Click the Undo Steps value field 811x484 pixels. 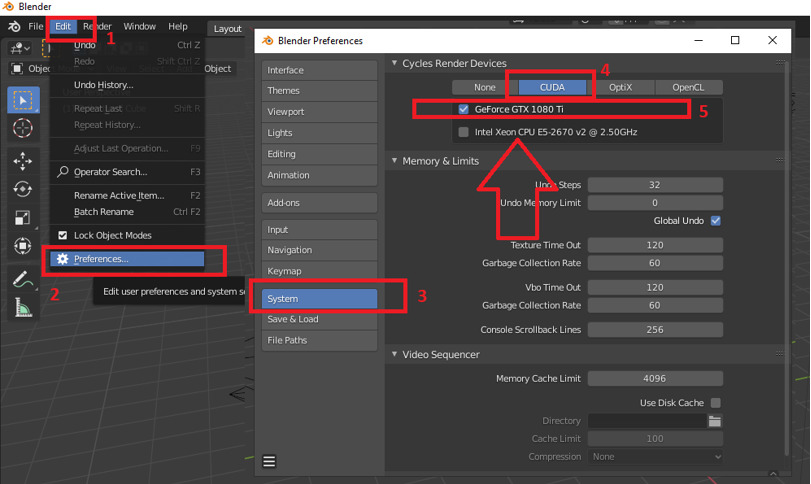pyautogui.click(x=655, y=185)
